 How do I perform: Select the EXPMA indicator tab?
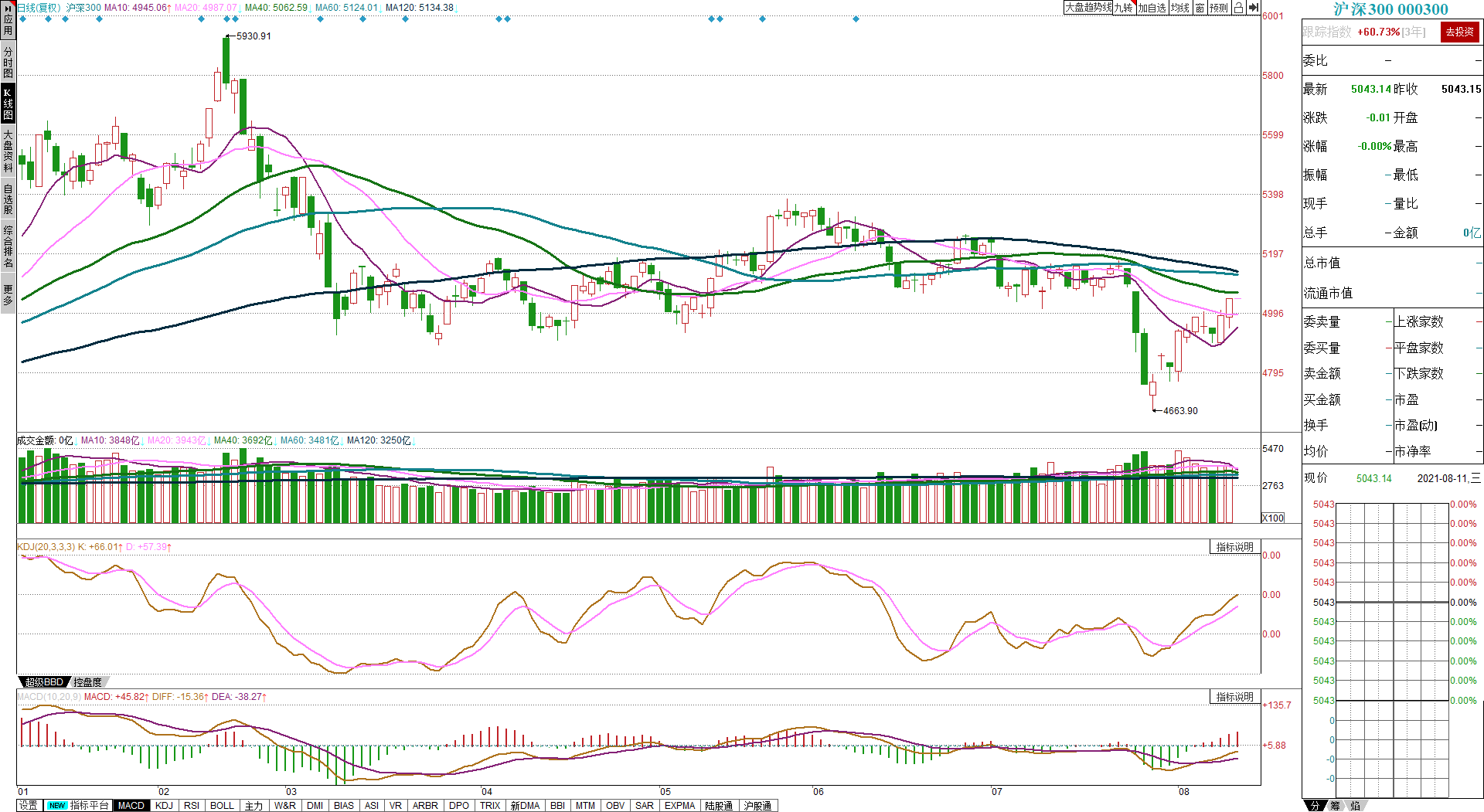(x=680, y=805)
